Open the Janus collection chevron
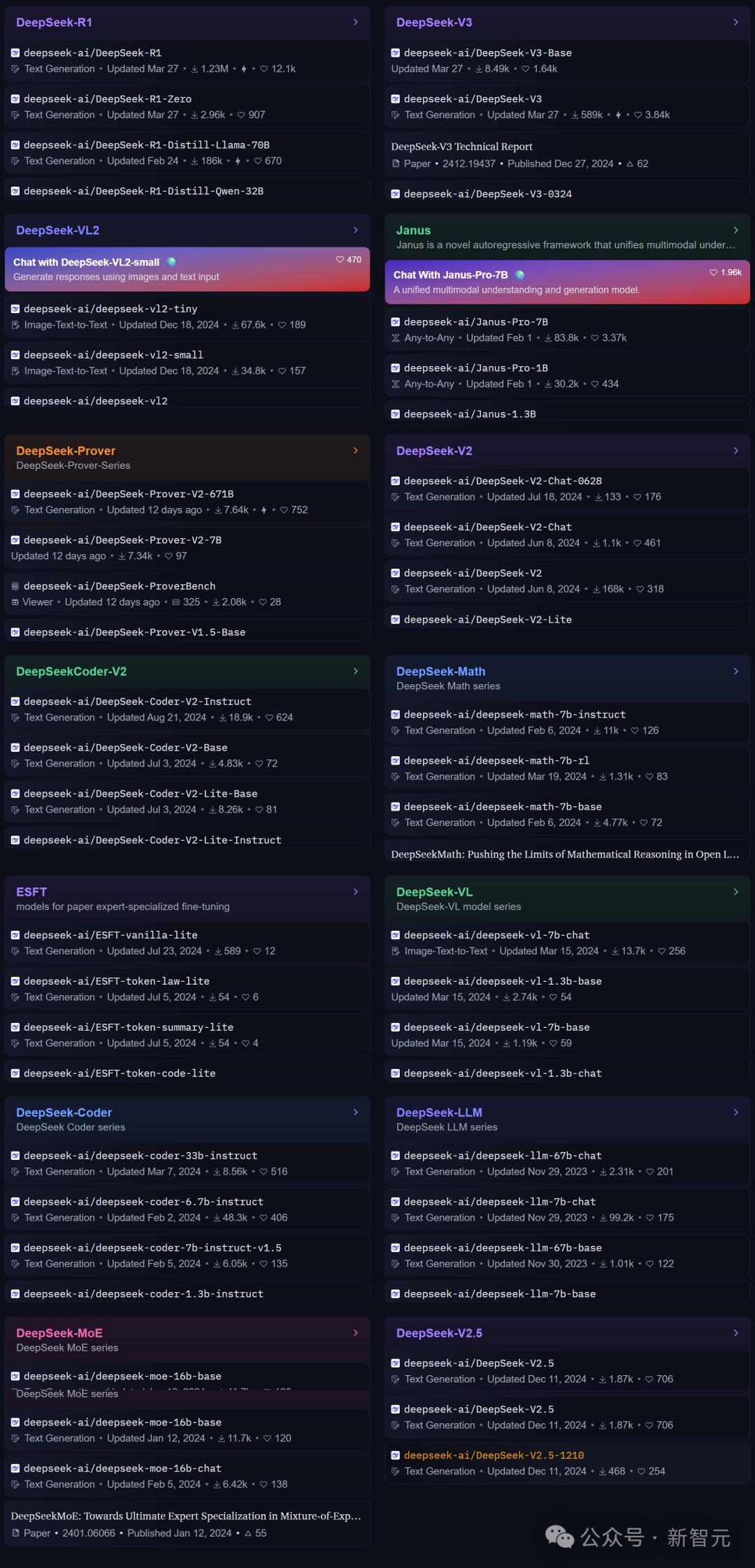Screen dimensions: 755x1568 [735, 230]
